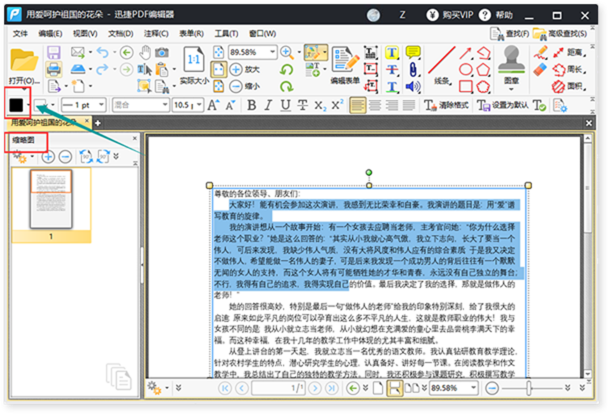
Task: Toggle Italic formatting
Action: [268, 105]
